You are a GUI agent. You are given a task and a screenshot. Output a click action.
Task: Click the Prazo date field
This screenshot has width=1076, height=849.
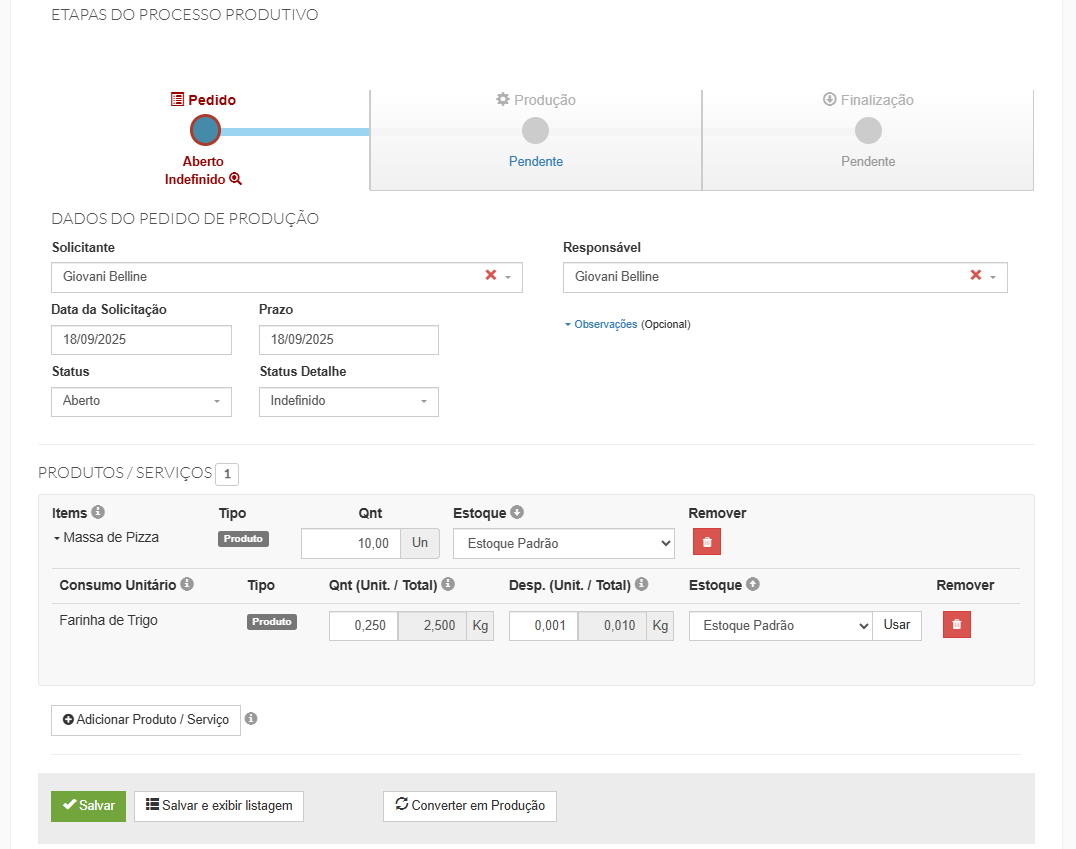click(348, 340)
